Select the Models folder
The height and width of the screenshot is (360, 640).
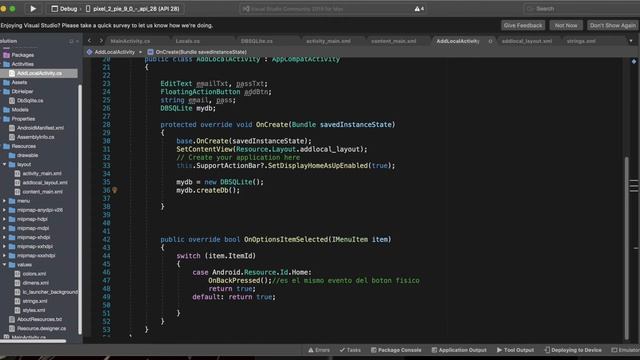(x=20, y=110)
